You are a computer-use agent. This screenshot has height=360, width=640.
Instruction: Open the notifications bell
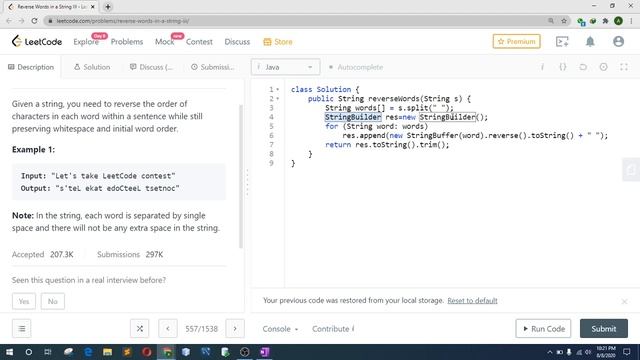pos(590,42)
